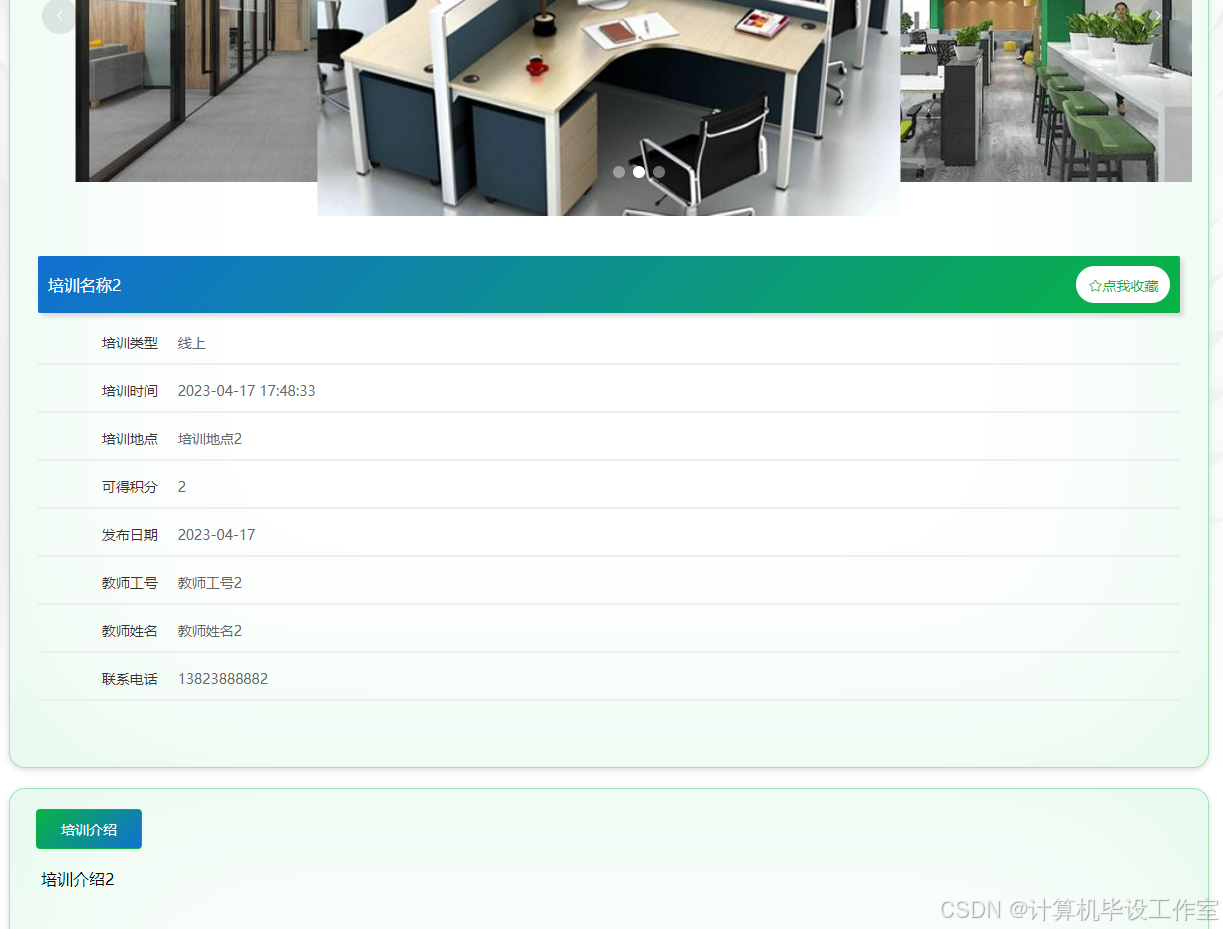This screenshot has width=1223, height=929.
Task: Select the third carousel indicator dot
Action: [659, 171]
